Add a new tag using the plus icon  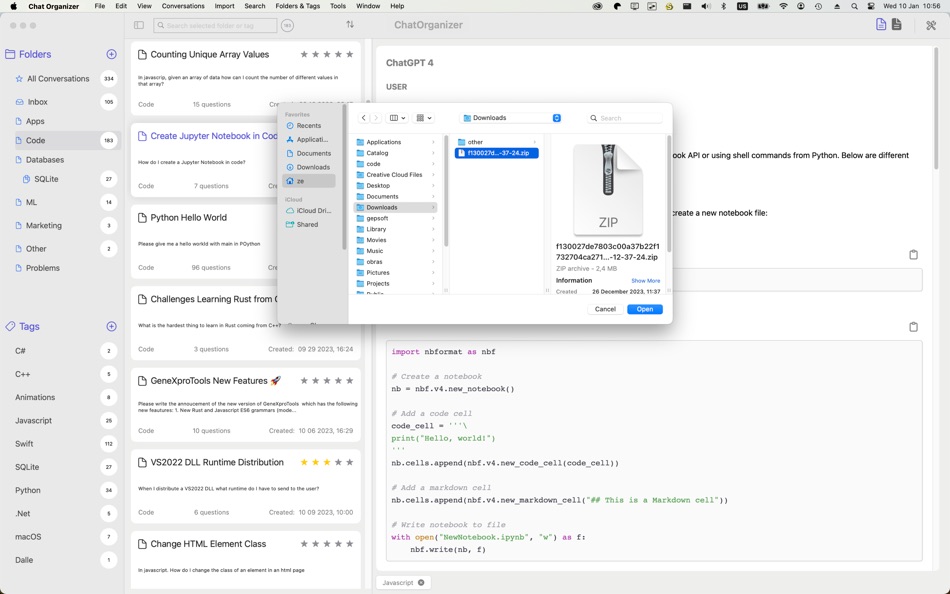110,326
